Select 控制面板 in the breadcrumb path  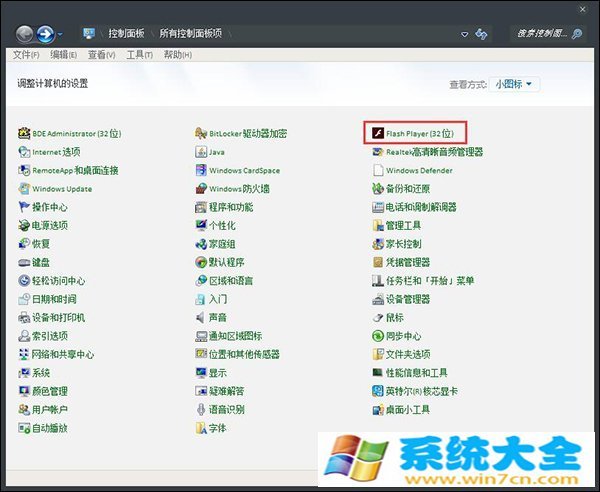(126, 34)
